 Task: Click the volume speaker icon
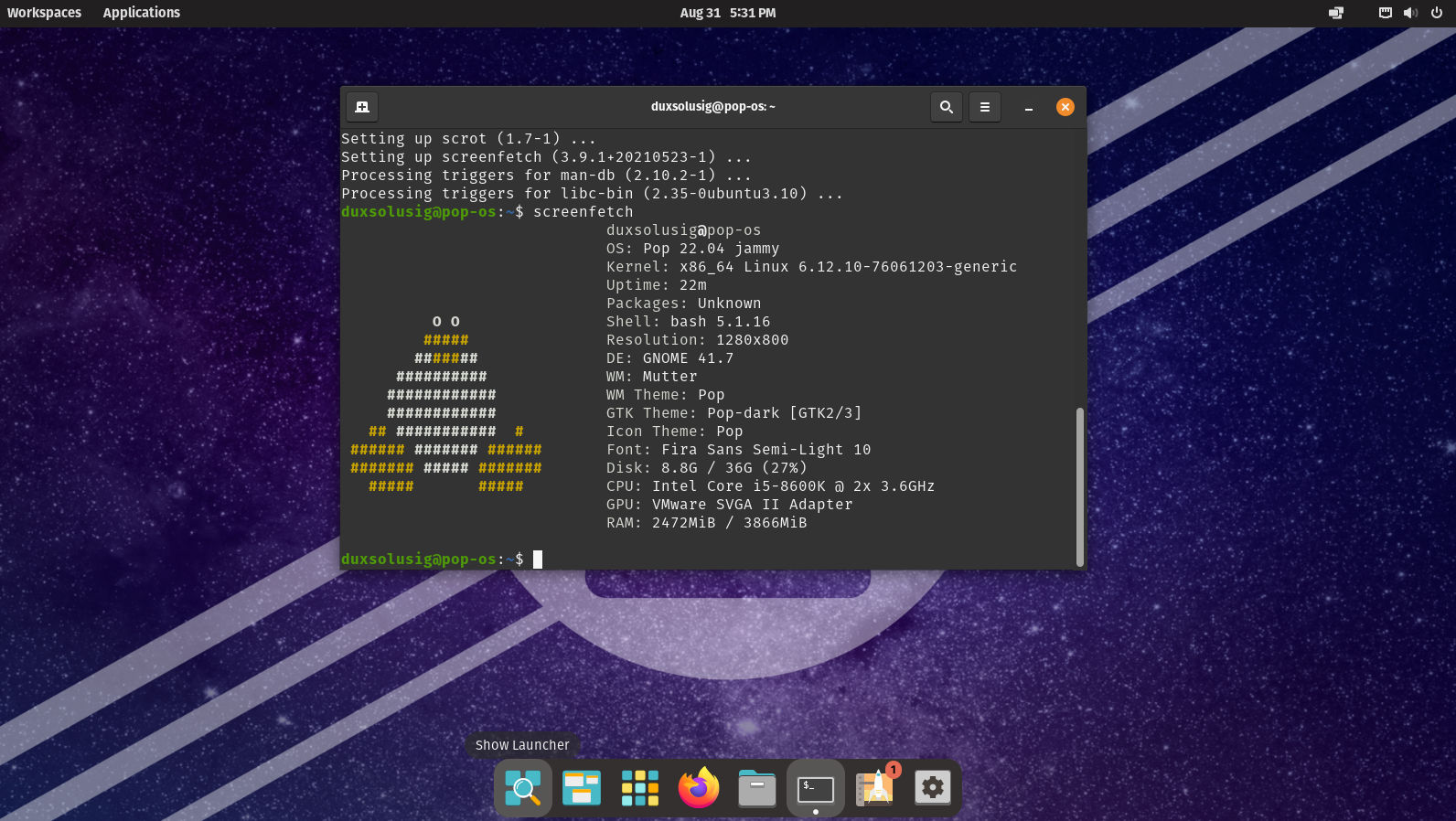tap(1410, 13)
